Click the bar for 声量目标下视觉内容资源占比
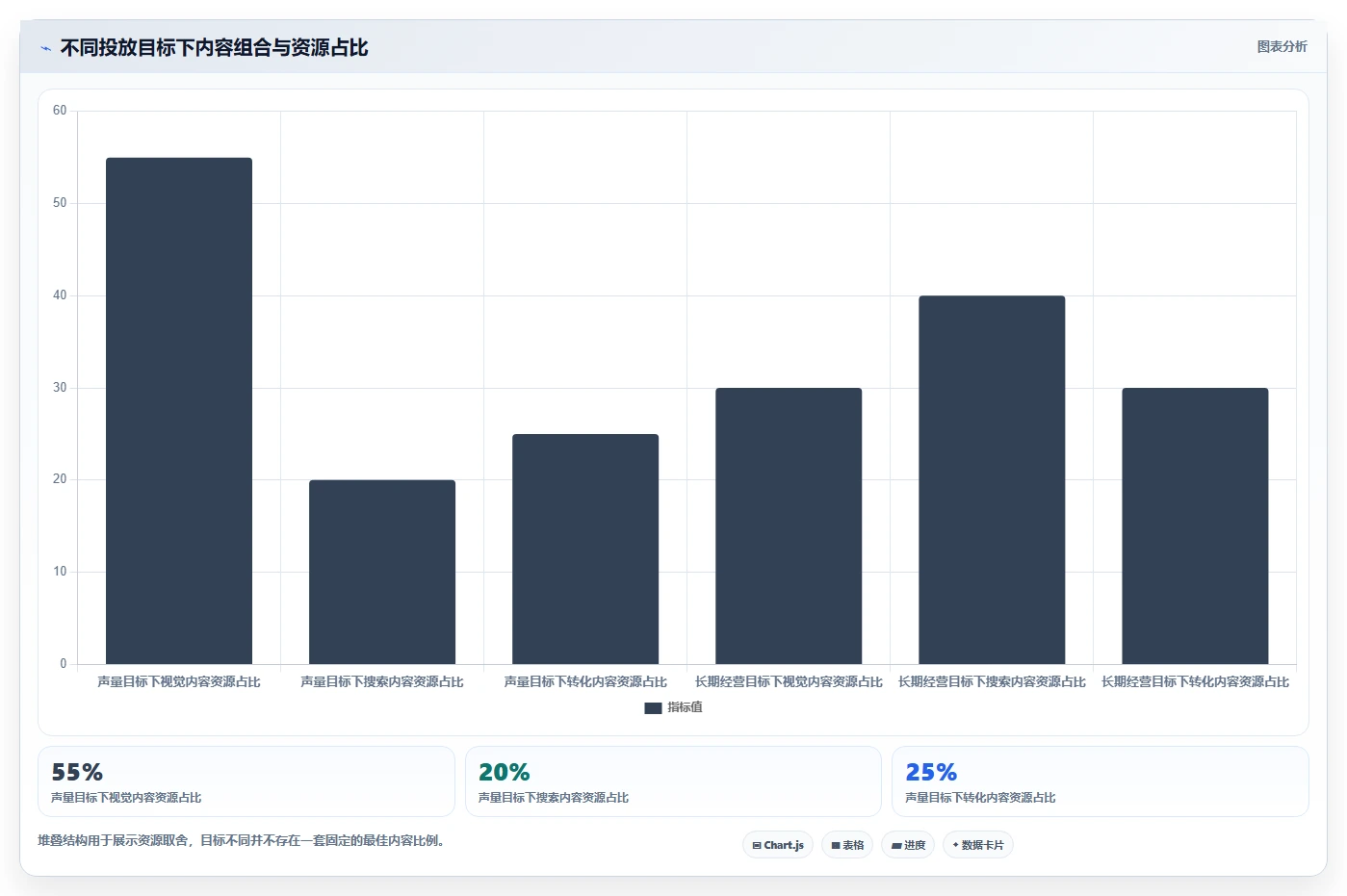The height and width of the screenshot is (896, 1347). click(x=179, y=411)
